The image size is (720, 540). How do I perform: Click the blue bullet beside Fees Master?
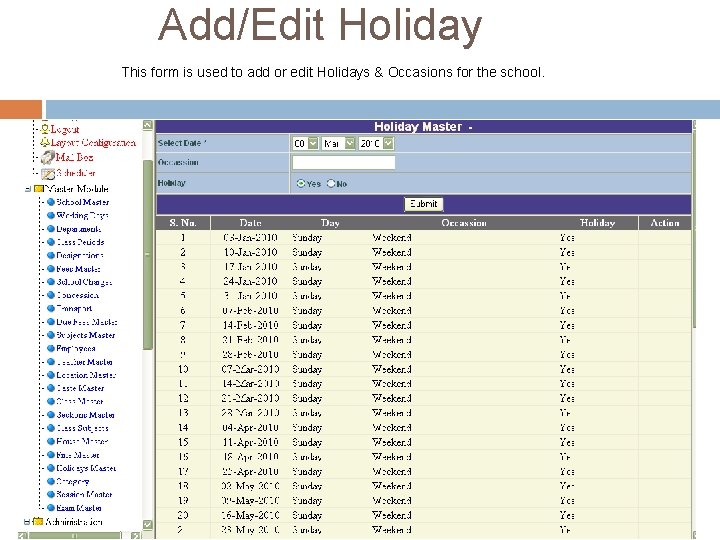click(51, 269)
